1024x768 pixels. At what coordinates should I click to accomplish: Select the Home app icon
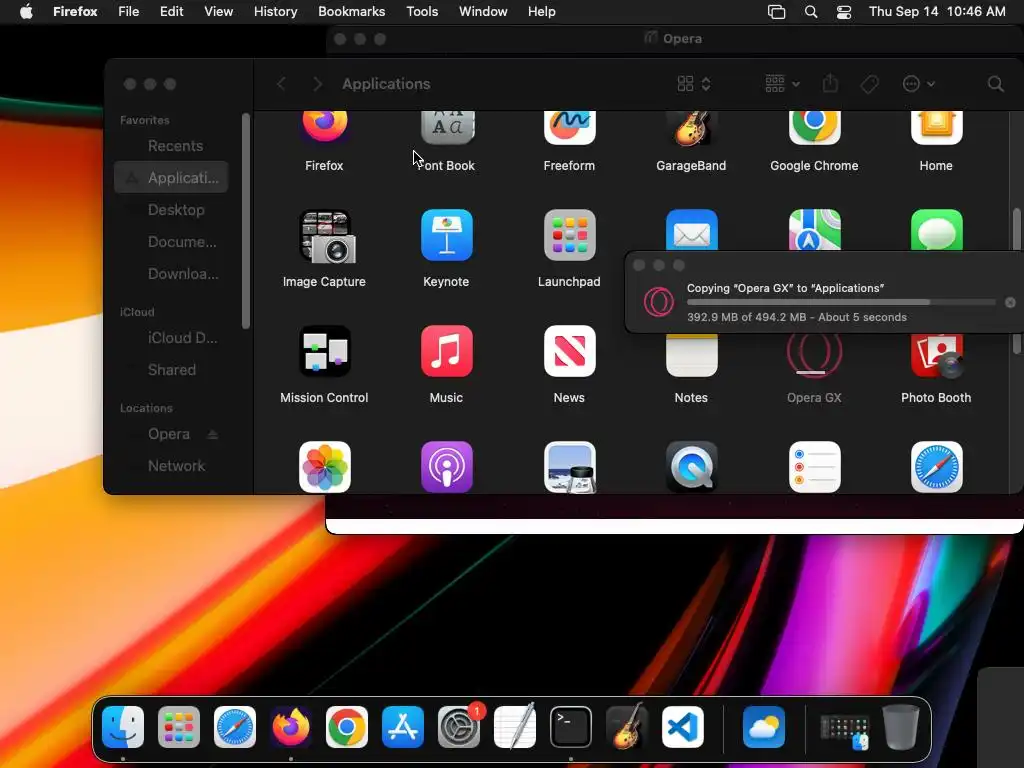point(936,128)
